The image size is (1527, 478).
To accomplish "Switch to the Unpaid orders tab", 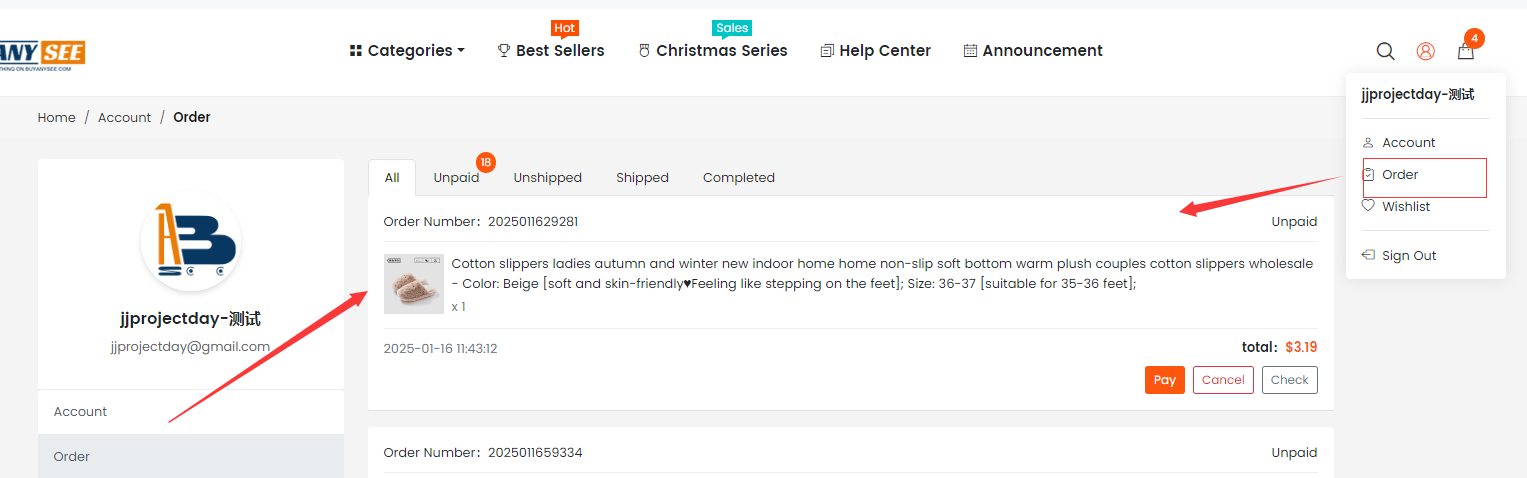I will point(456,178).
